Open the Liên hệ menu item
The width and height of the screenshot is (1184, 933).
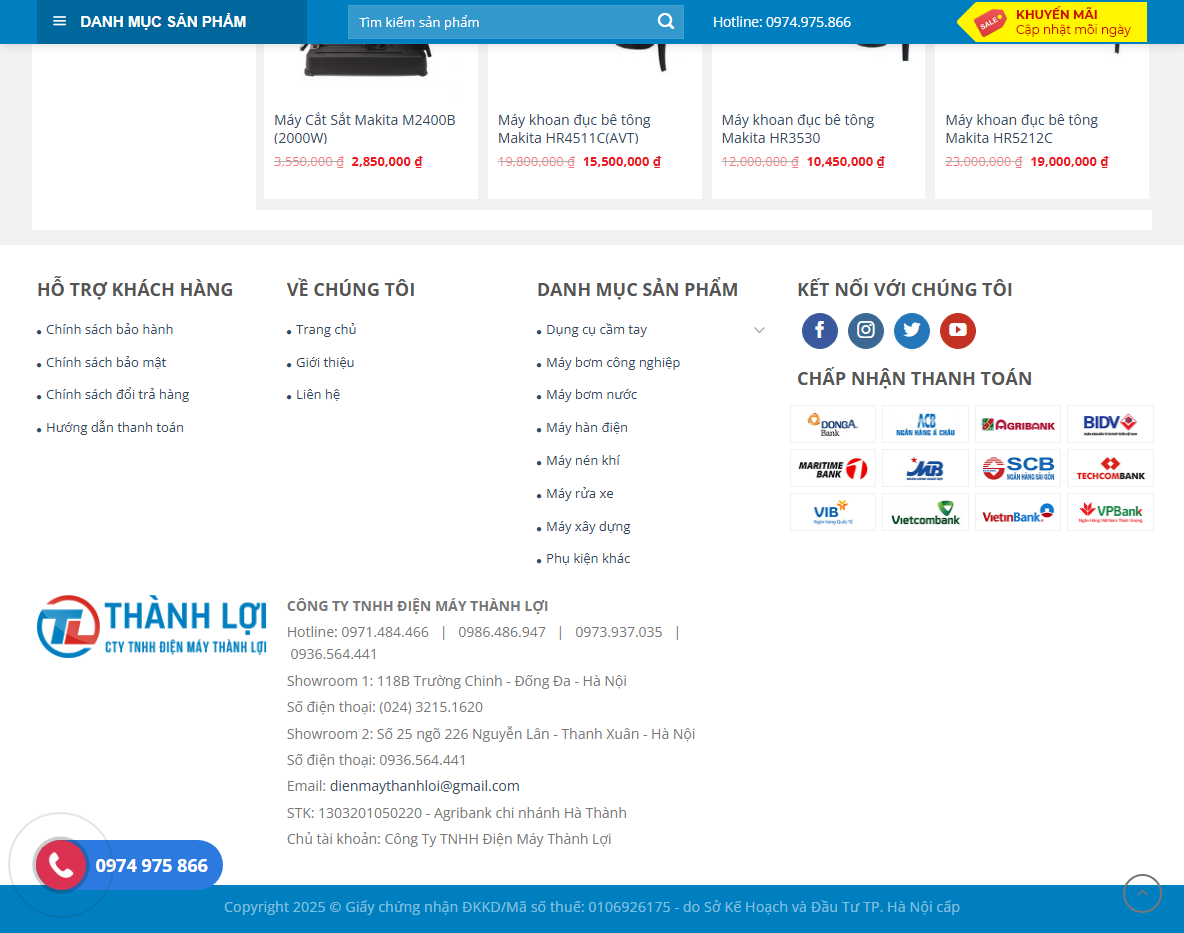pyautogui.click(x=316, y=394)
